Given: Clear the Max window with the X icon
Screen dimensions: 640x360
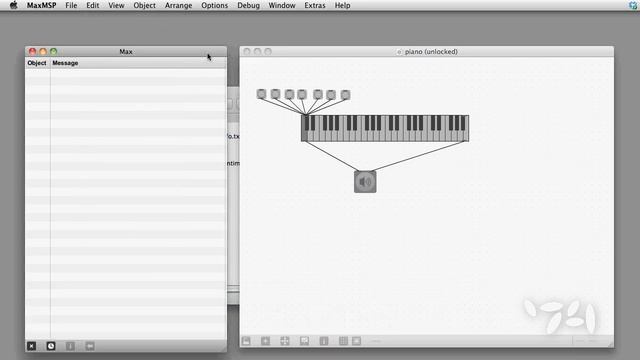Looking at the screenshot, I should coord(31,346).
